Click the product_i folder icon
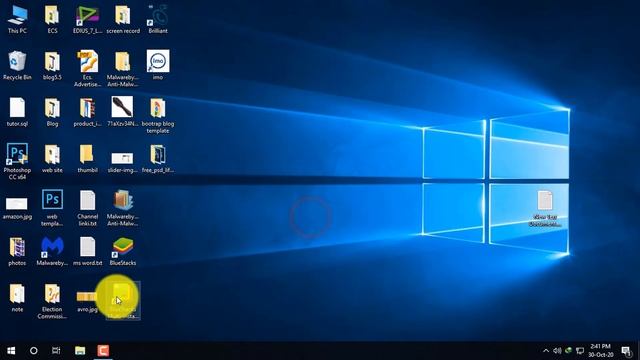640x360 pixels. 87,112
